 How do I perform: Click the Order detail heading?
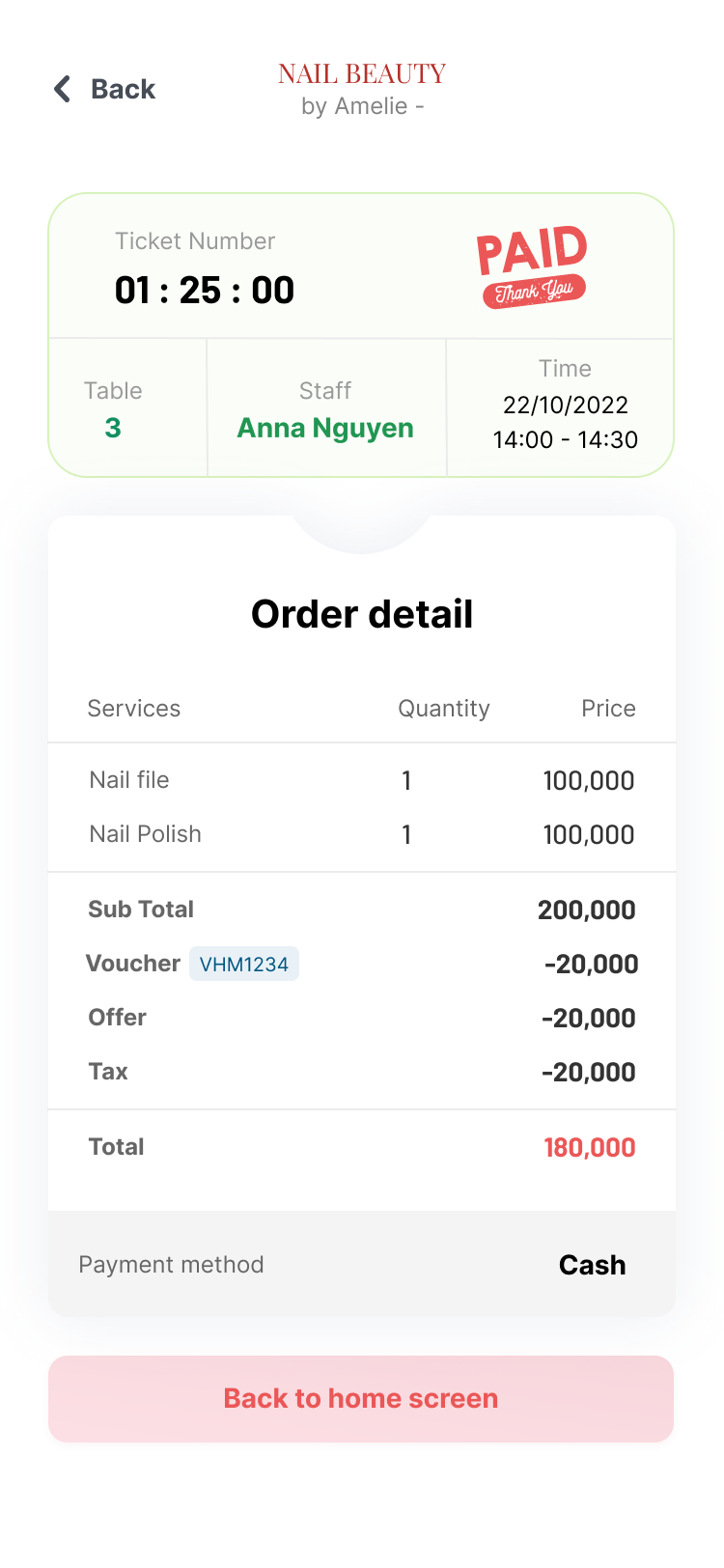[x=362, y=614]
